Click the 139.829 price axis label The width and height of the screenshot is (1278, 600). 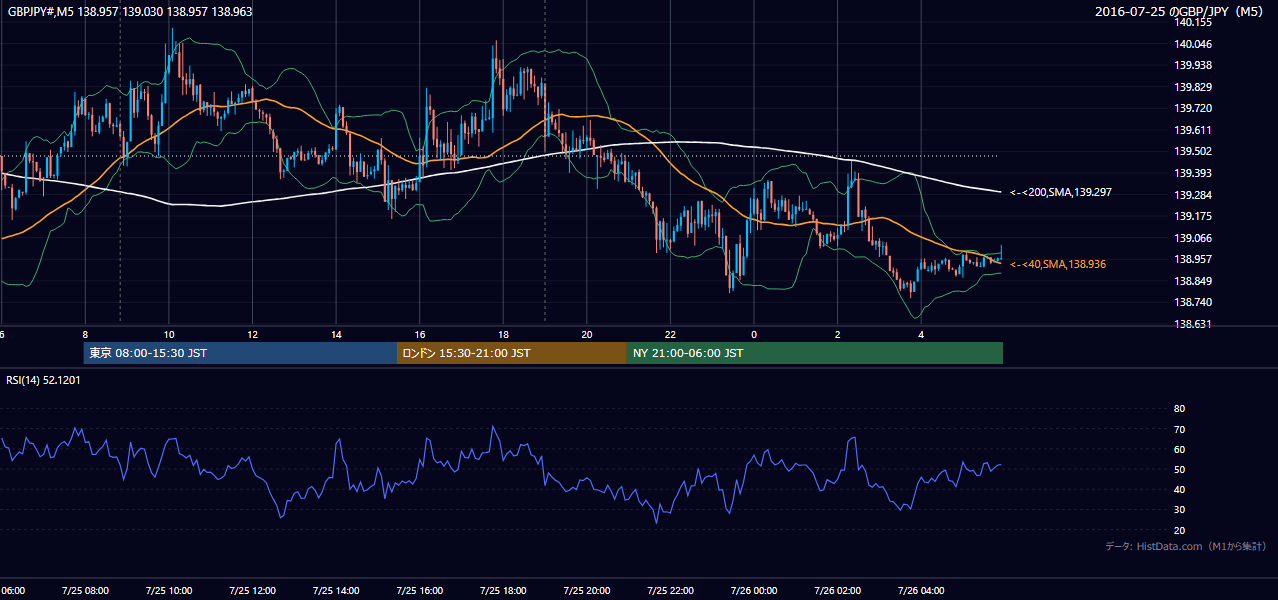(1193, 87)
